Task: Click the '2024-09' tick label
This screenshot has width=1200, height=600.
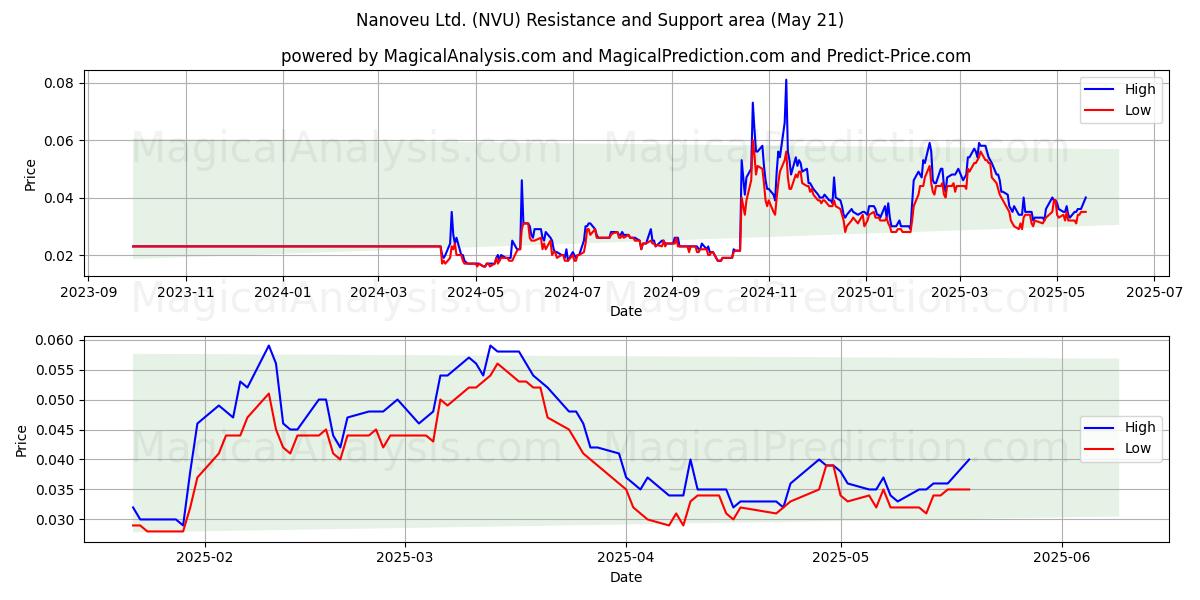Action: [671, 293]
